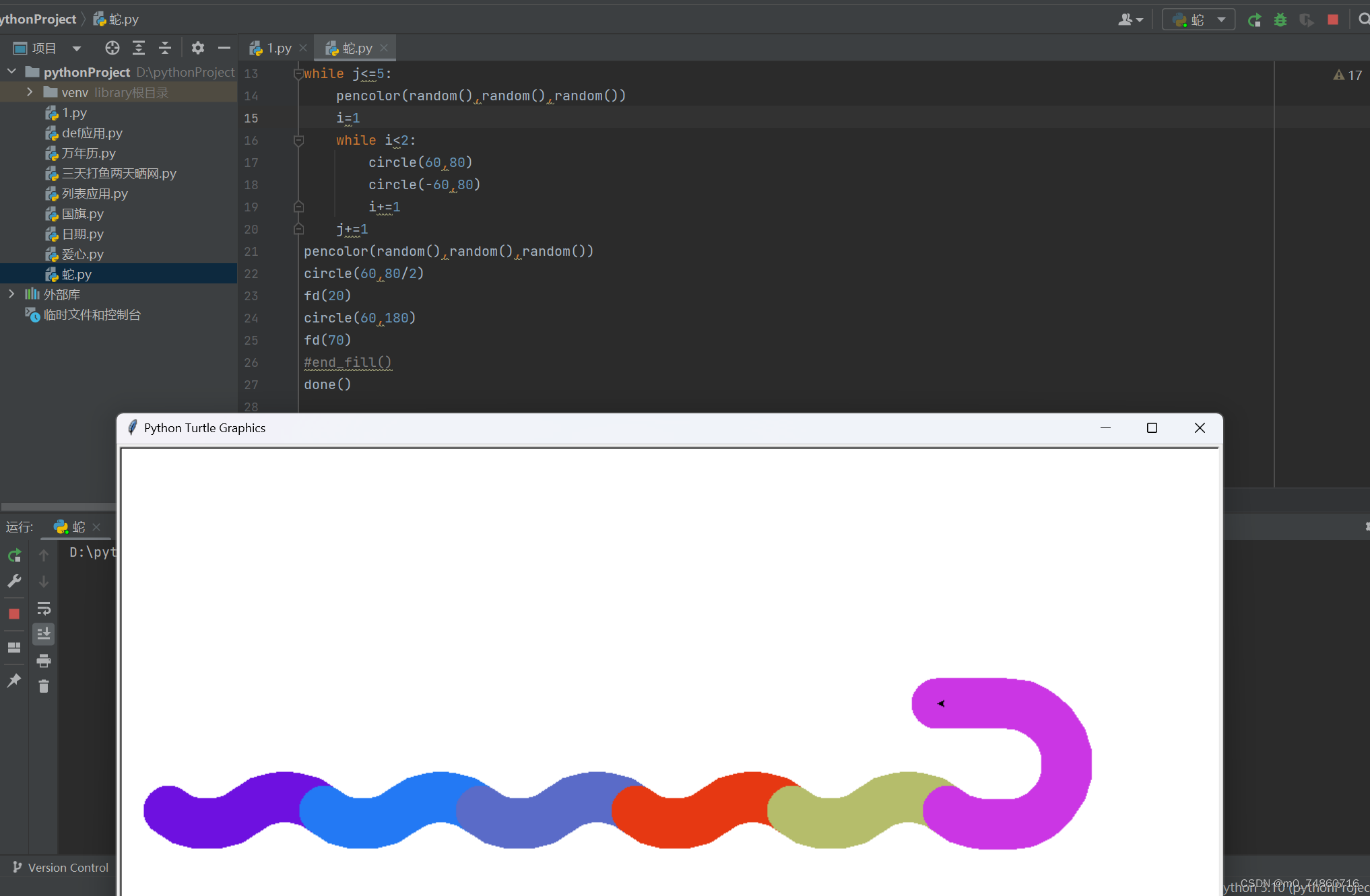Open Search Everywhere magnifier

pos(1364,20)
